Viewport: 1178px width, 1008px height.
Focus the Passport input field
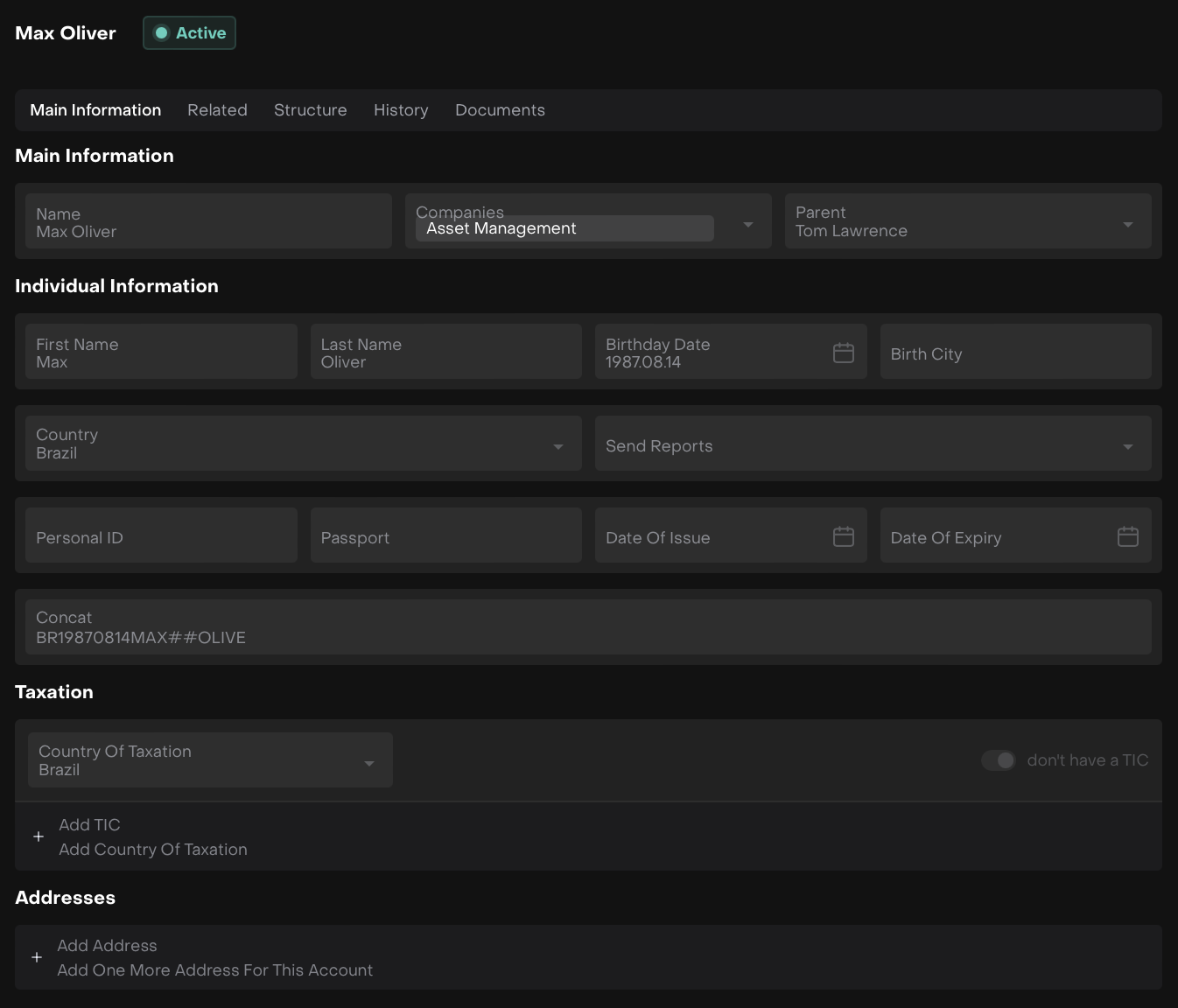point(445,537)
